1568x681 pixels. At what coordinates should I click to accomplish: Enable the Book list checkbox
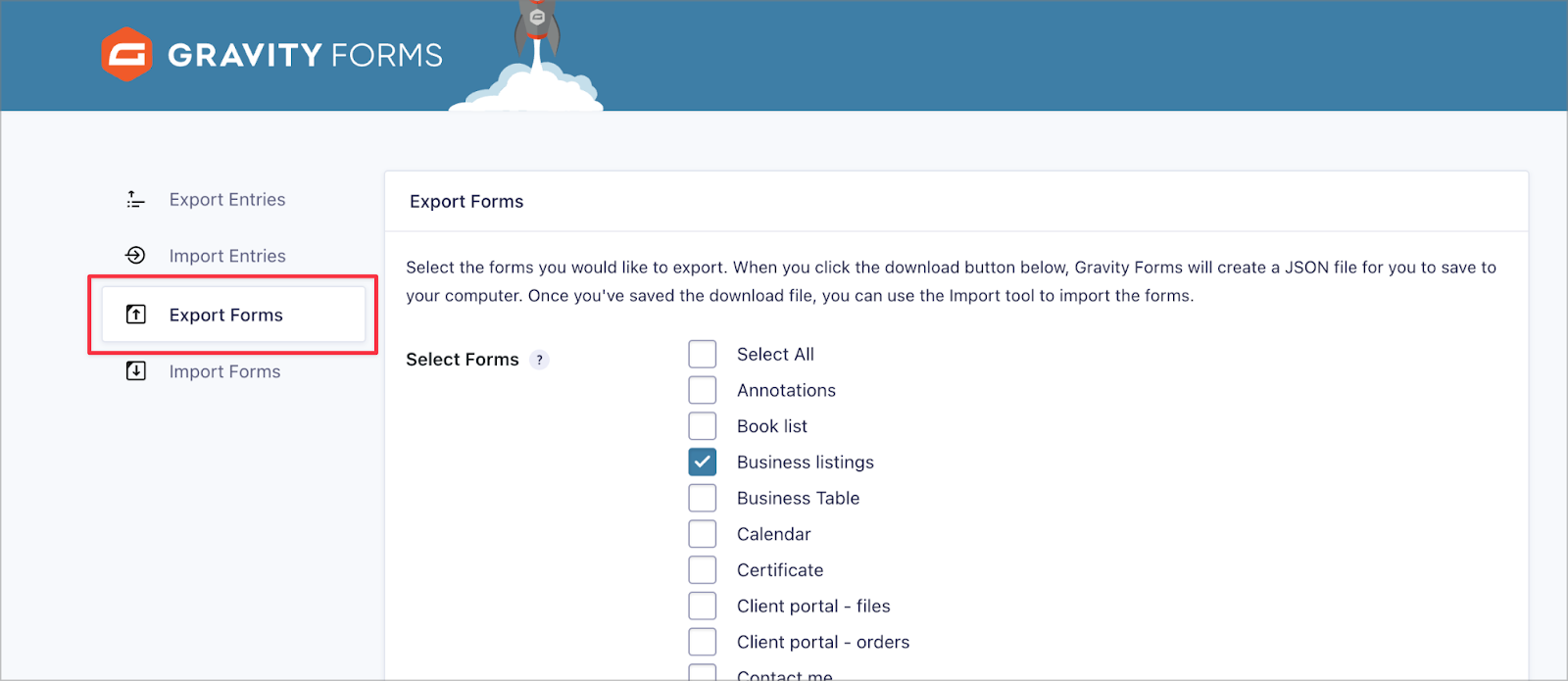(x=703, y=426)
